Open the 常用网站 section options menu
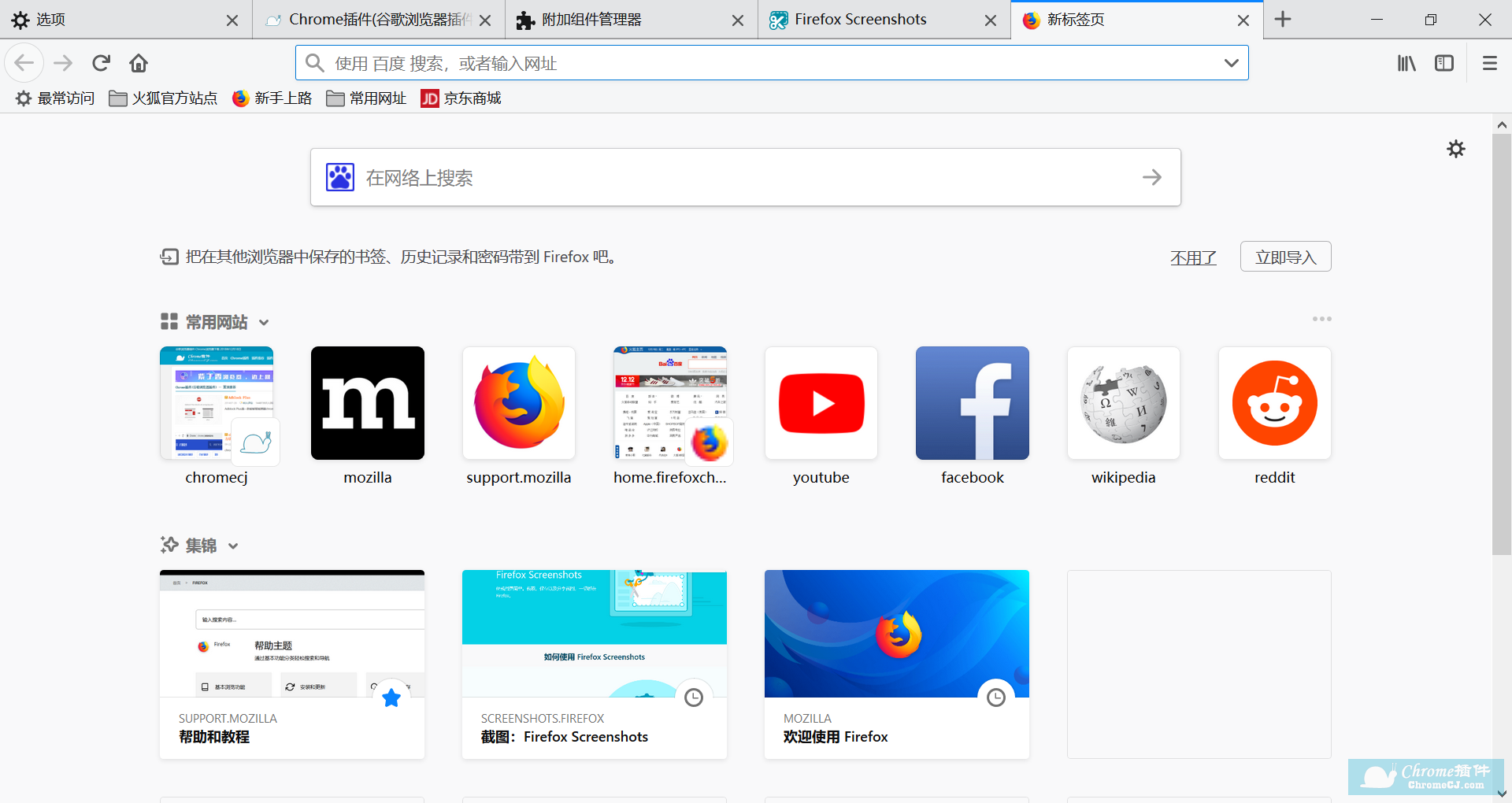This screenshot has height=803, width=1512. pos(1321,319)
